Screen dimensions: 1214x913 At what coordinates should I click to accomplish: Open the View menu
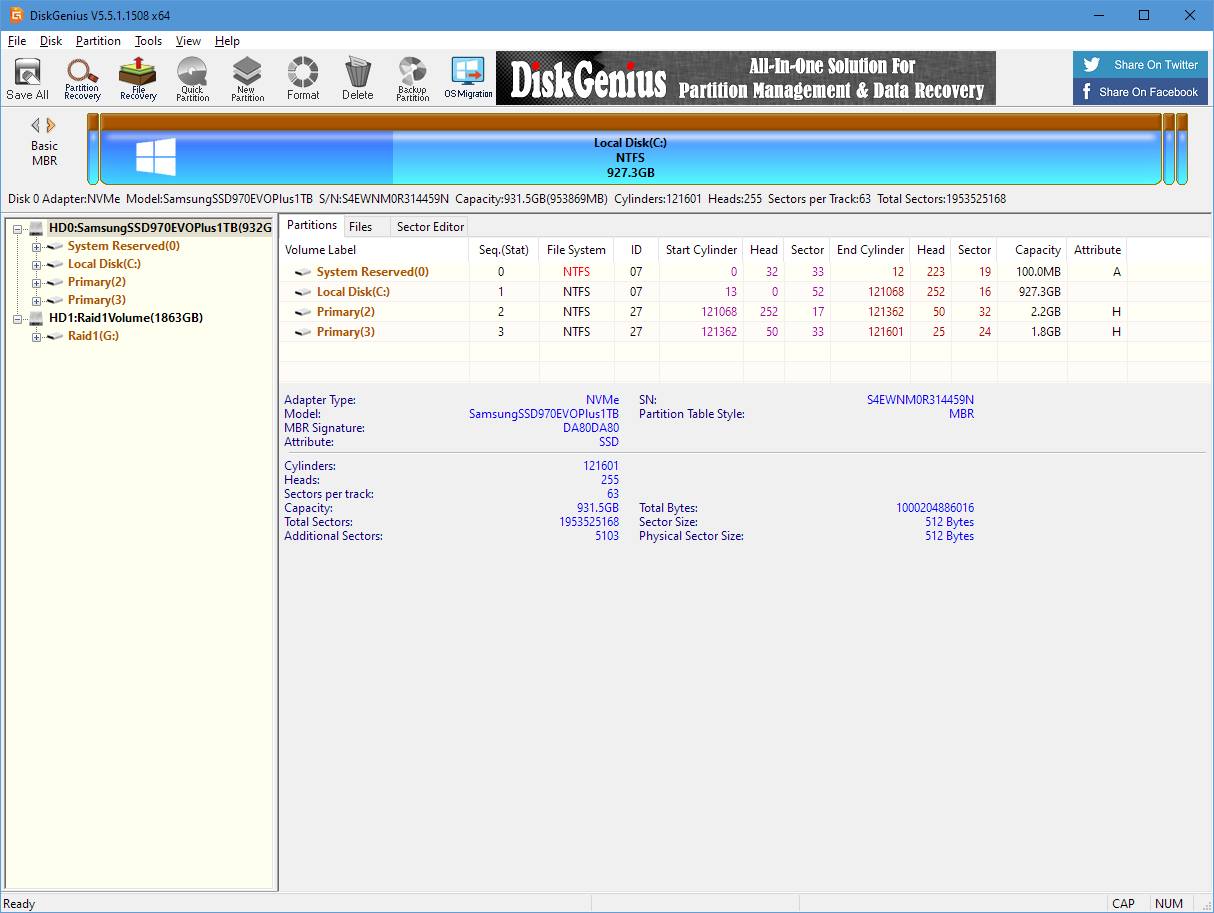pos(188,41)
